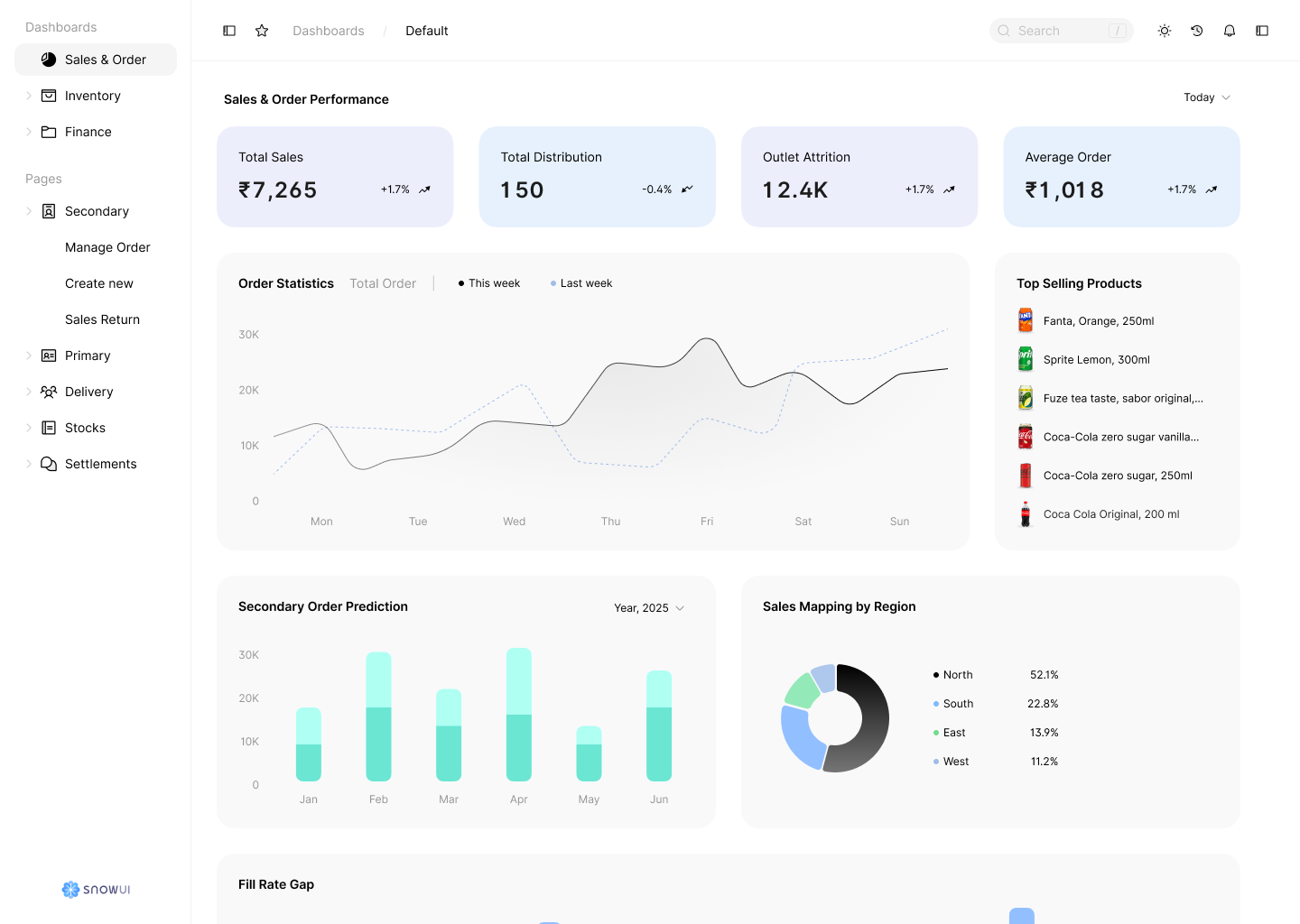Open the Year, 2025 dropdown
Viewport: 1300px width, 924px height.
(x=649, y=608)
